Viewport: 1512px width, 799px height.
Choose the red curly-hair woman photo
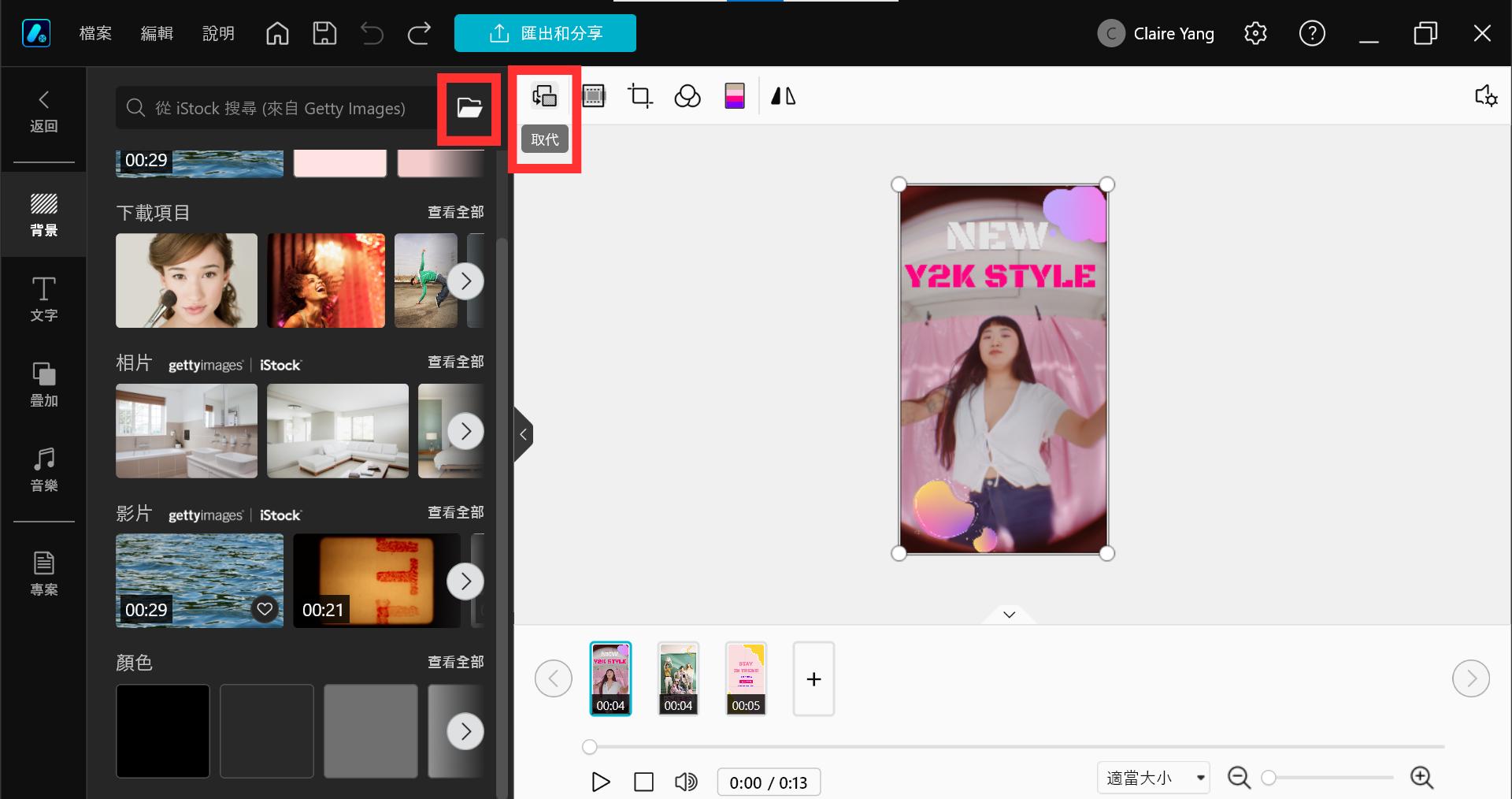tap(326, 281)
